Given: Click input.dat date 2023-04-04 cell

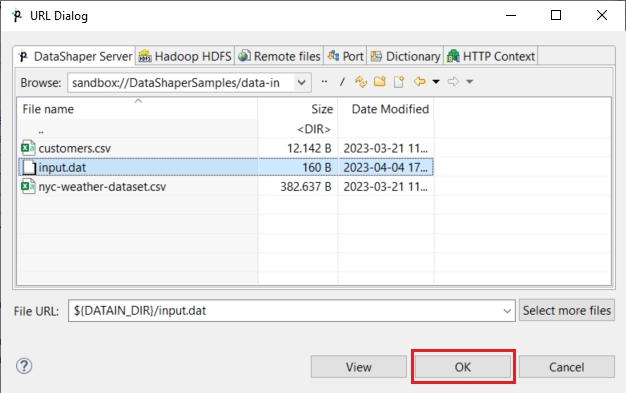Looking at the screenshot, I should (x=386, y=167).
